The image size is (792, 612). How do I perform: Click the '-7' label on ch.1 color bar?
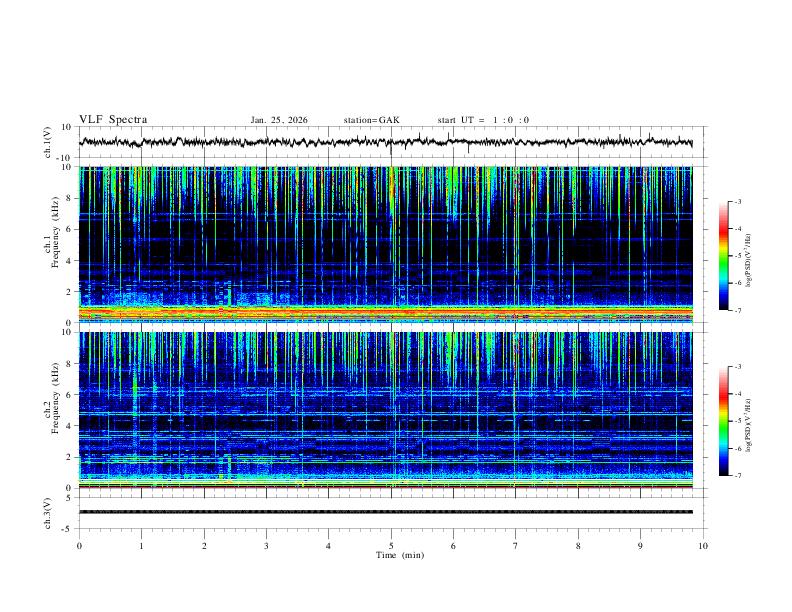737,310
